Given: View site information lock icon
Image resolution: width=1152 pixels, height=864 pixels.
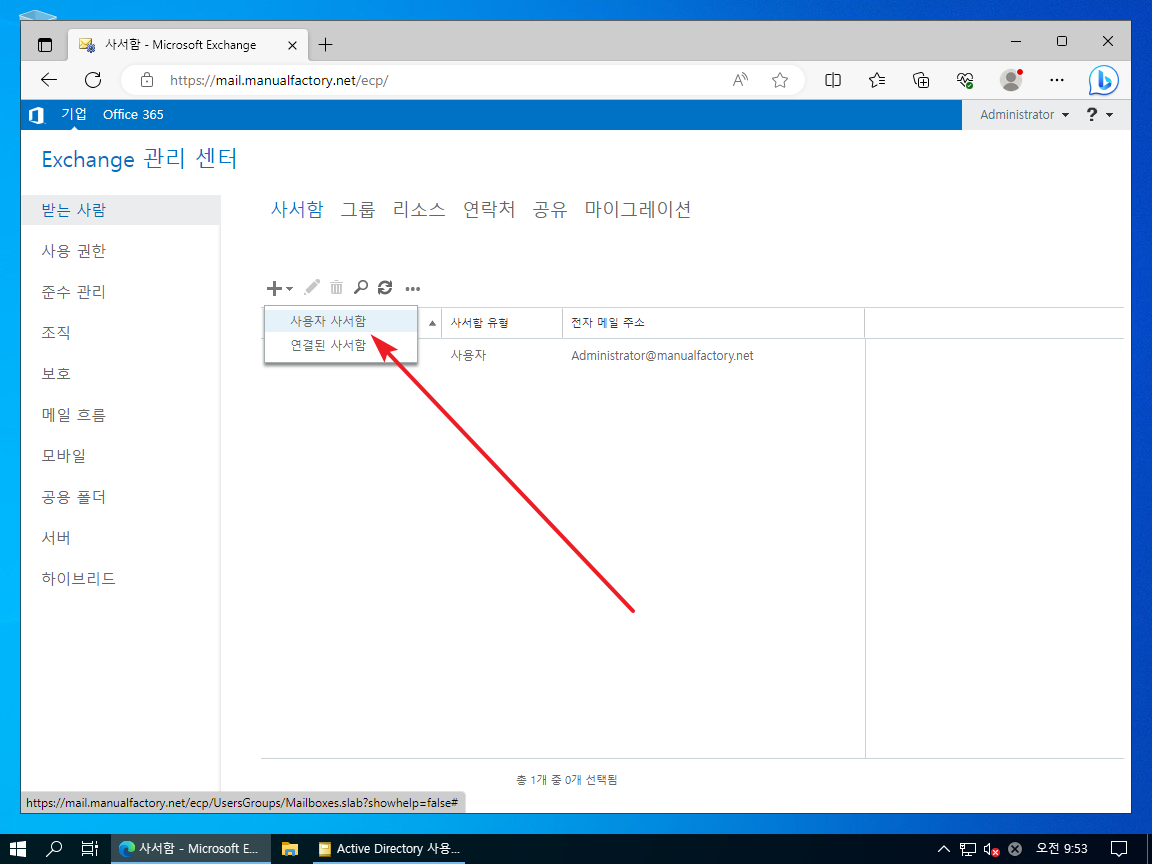Looking at the screenshot, I should (147, 80).
